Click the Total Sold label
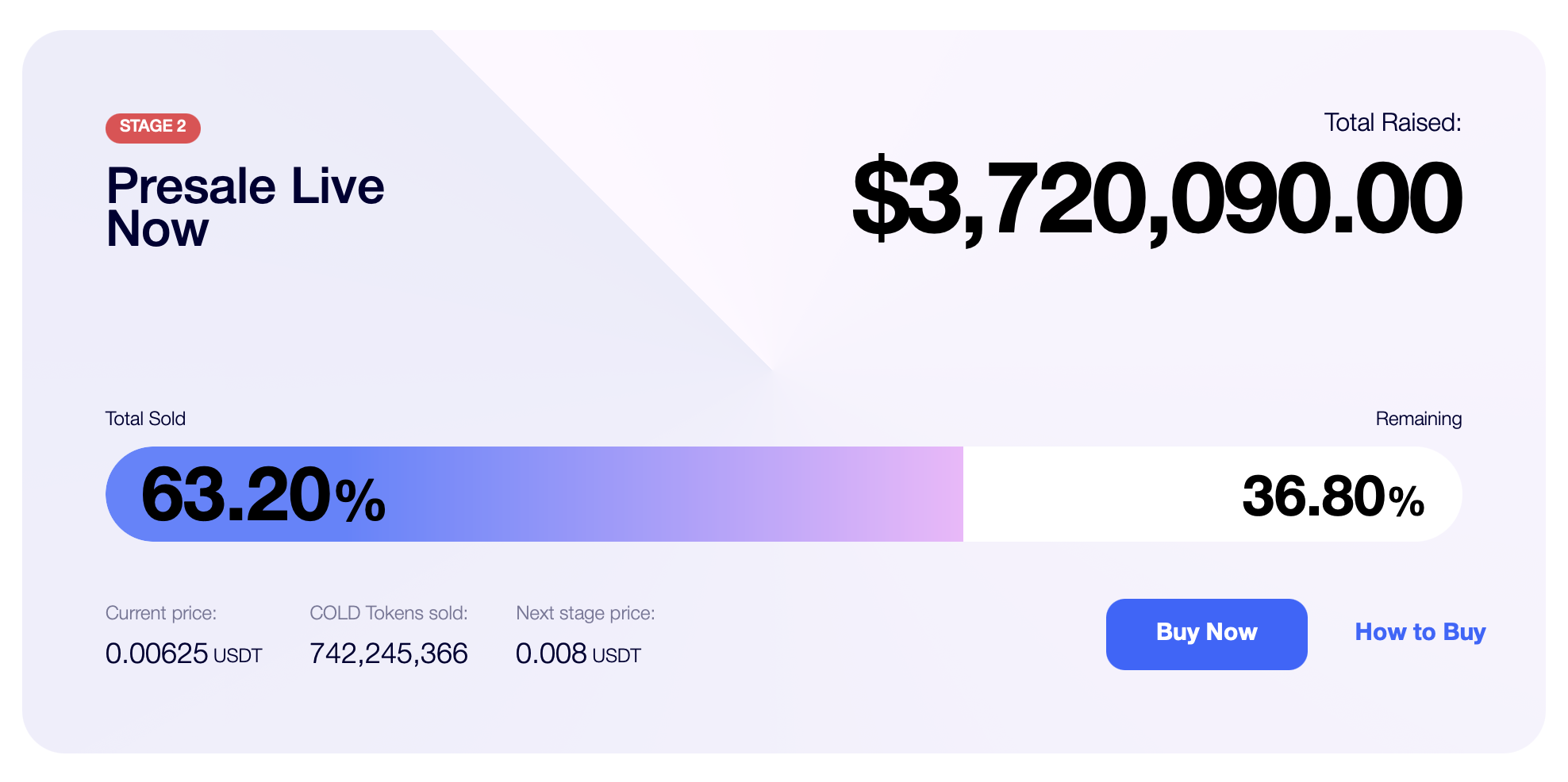 tap(145, 419)
